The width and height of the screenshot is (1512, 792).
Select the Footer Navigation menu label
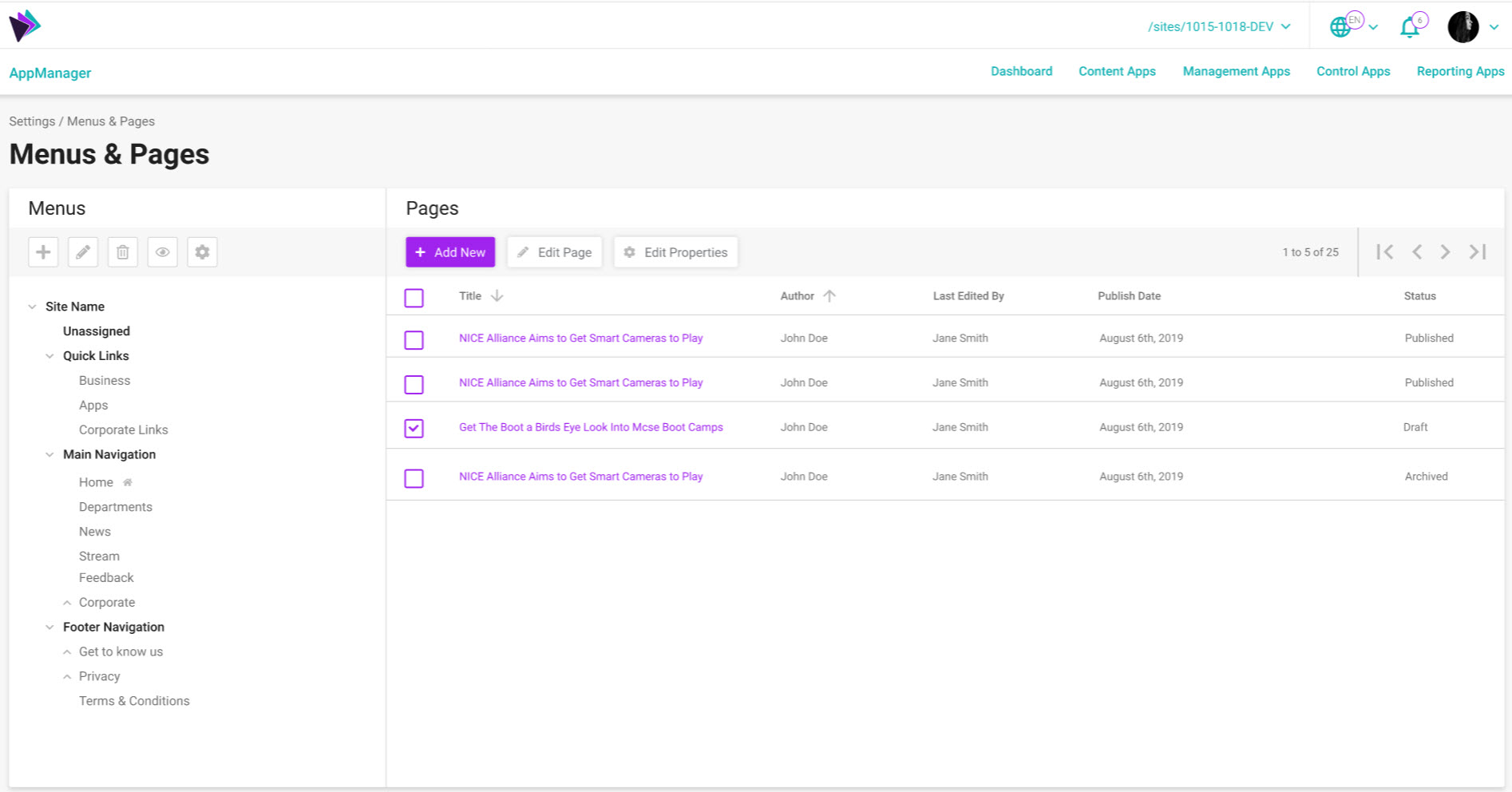[x=113, y=628]
